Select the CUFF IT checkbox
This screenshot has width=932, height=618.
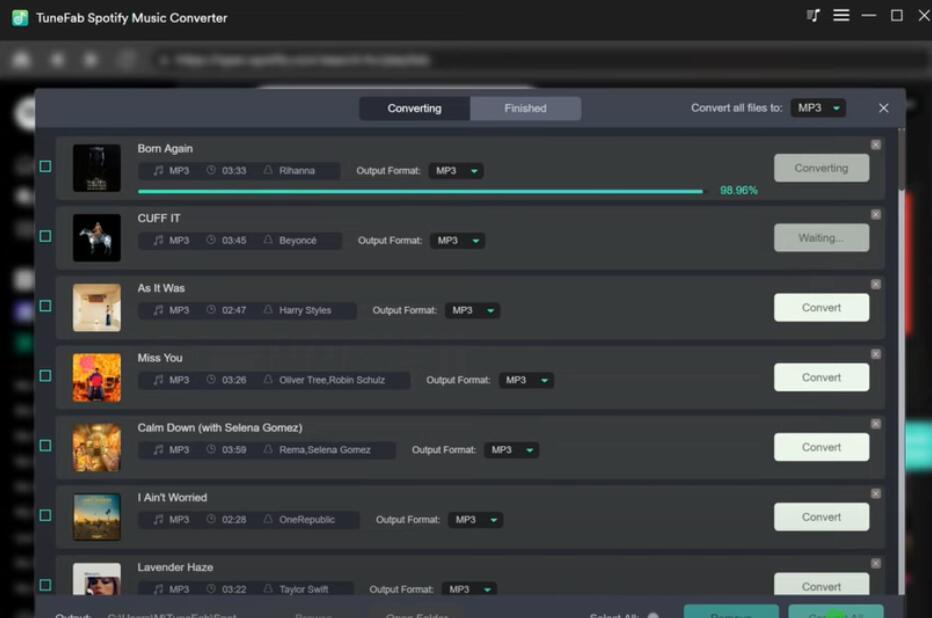point(45,237)
